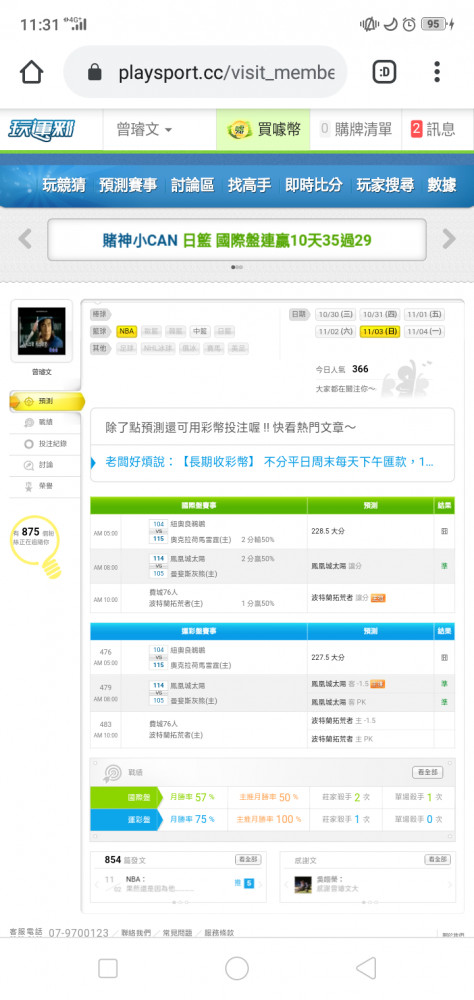Click the 推 5 recommend badge

coord(244,883)
